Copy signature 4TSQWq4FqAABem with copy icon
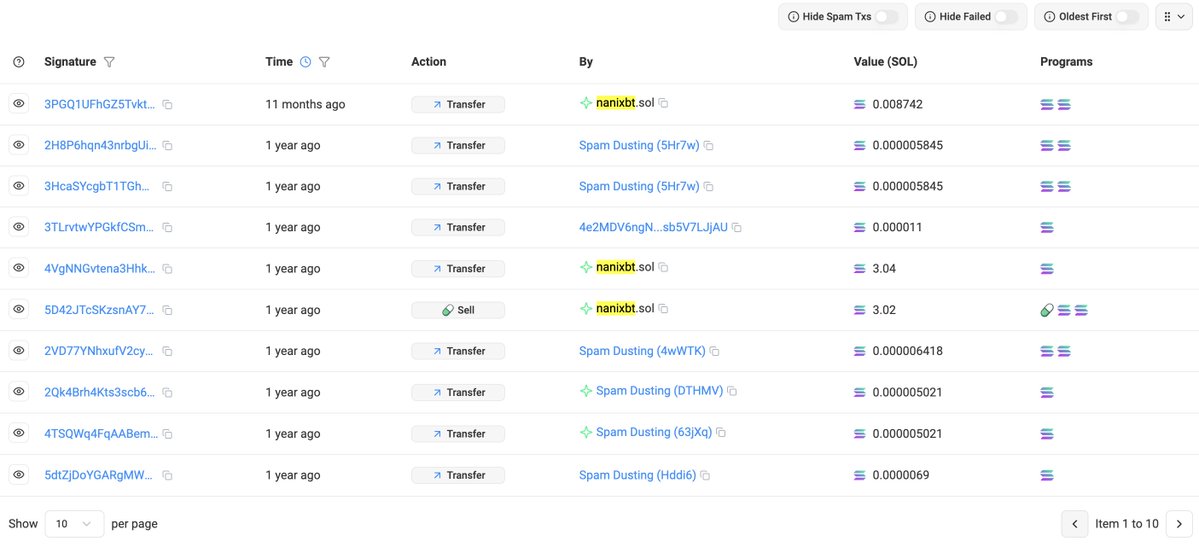The height and width of the screenshot is (547, 1199). pyautogui.click(x=167, y=435)
